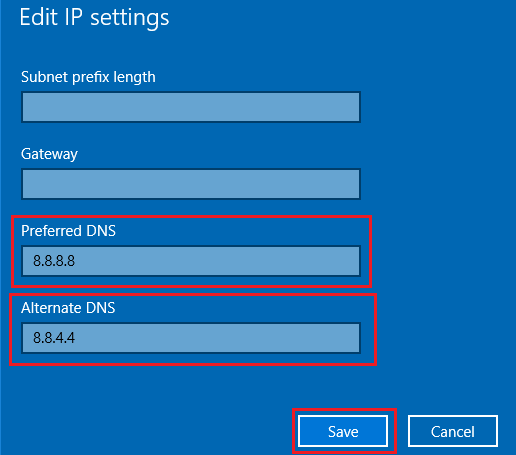
Task: Click the Alternate DNS label
Action: tap(68, 308)
